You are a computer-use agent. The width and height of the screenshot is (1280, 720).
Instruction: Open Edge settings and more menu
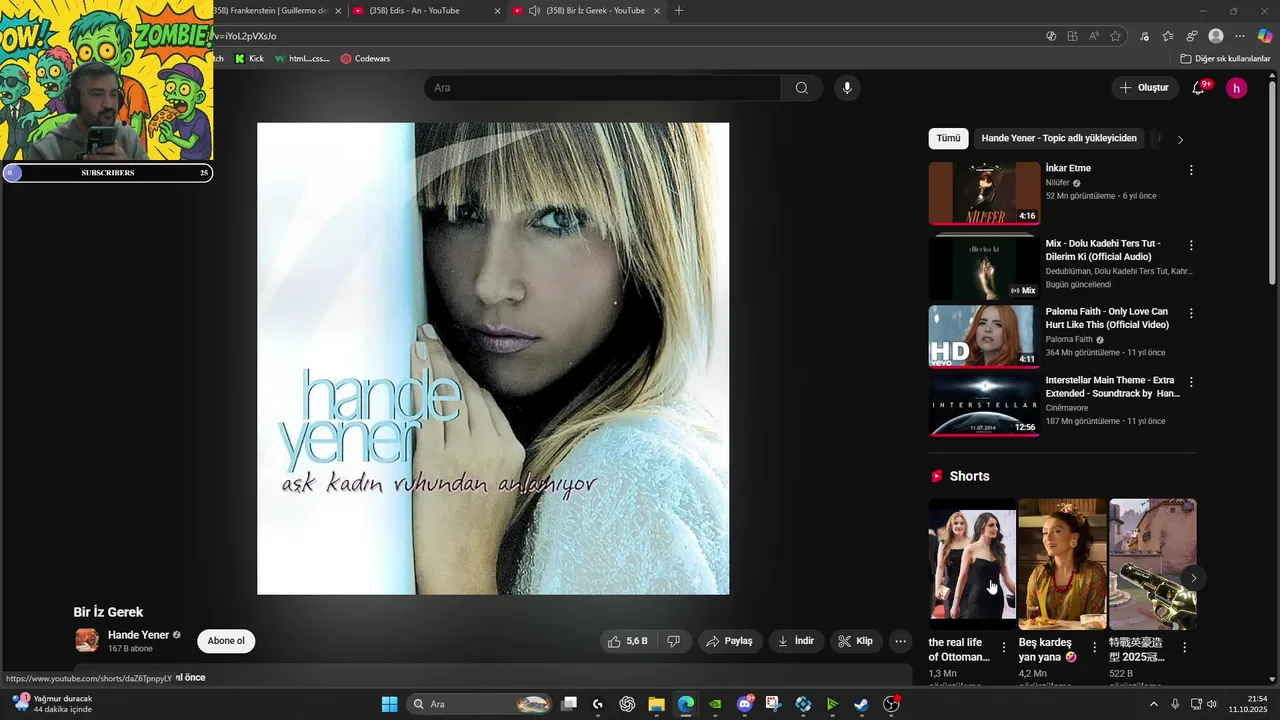click(x=1238, y=36)
